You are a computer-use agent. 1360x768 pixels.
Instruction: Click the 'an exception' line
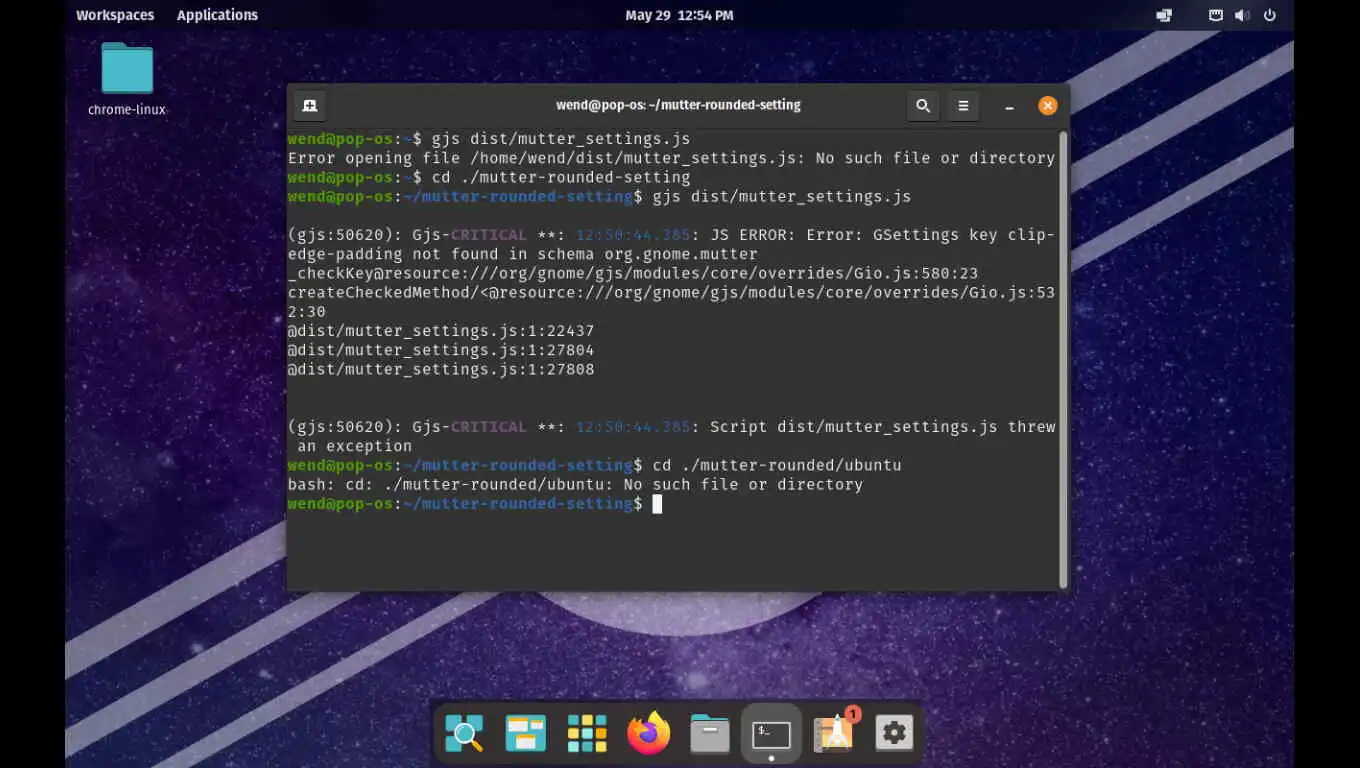tap(355, 446)
